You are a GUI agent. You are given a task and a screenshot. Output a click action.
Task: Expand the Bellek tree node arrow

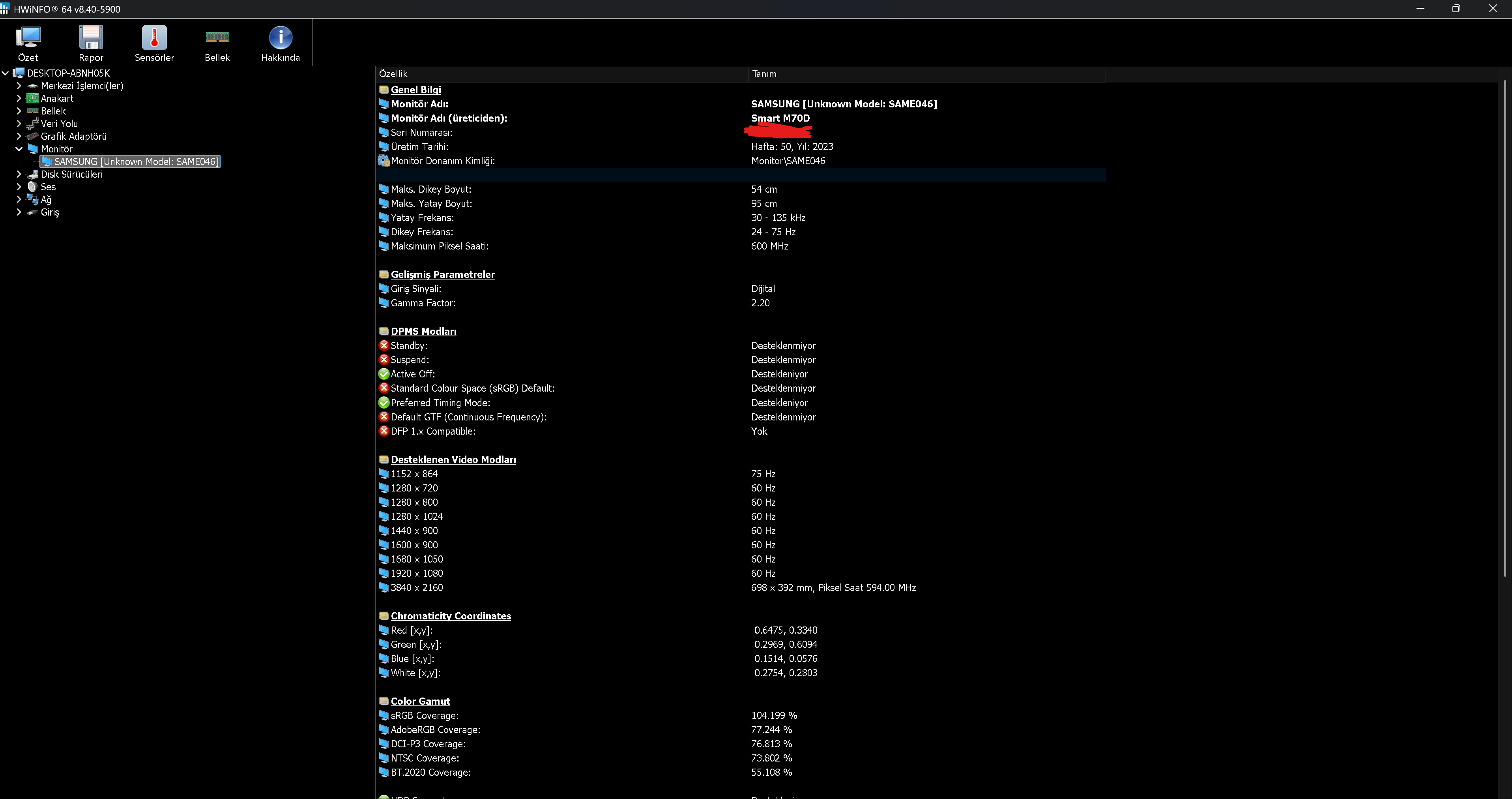tap(19, 111)
